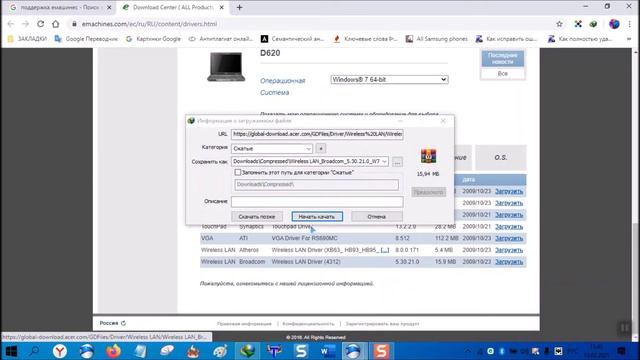Viewport: 640px width, 360px height.
Task: Go back in browser history
Action: tap(11, 24)
